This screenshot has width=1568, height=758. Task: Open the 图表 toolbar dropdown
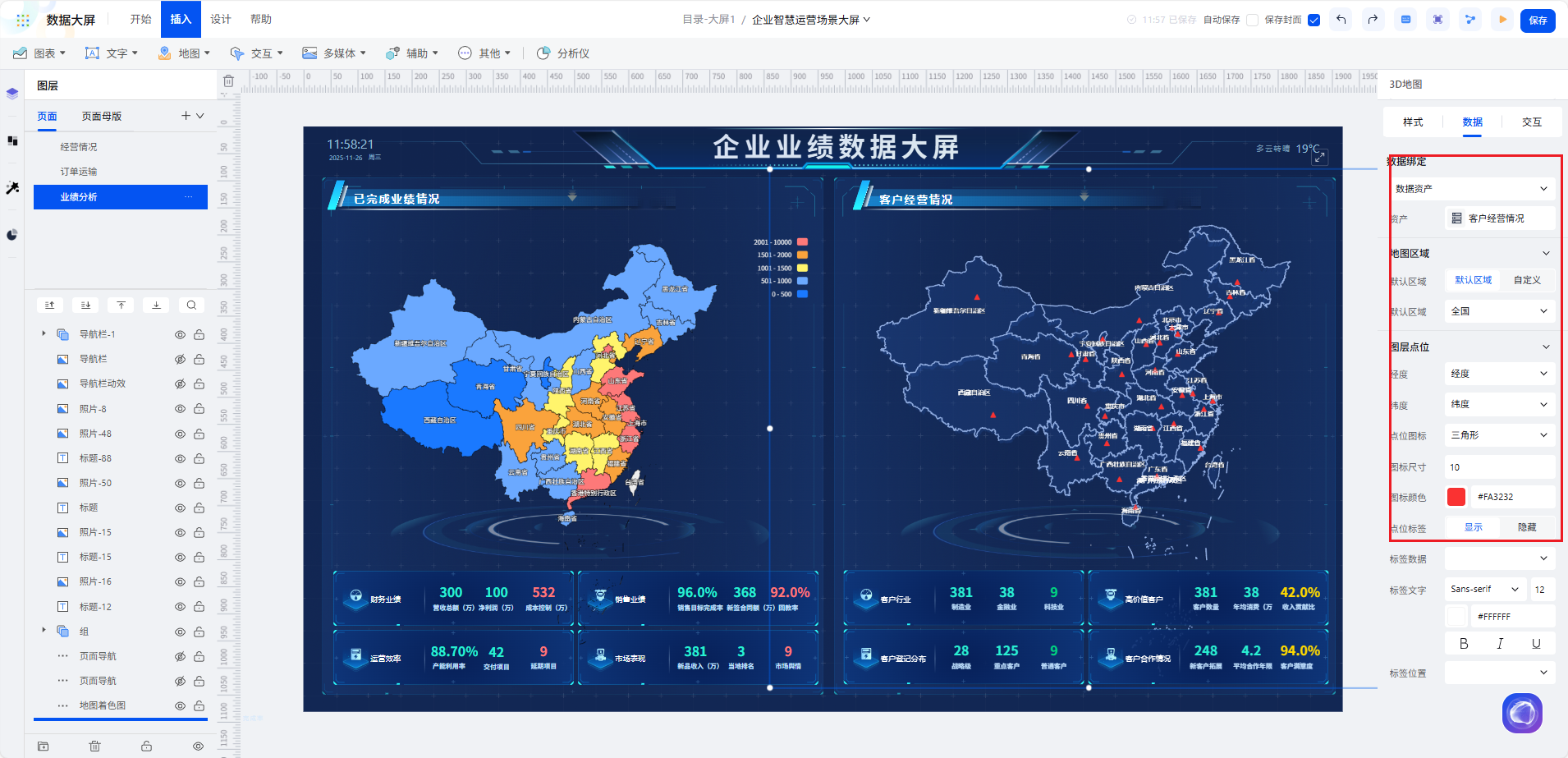coord(39,53)
